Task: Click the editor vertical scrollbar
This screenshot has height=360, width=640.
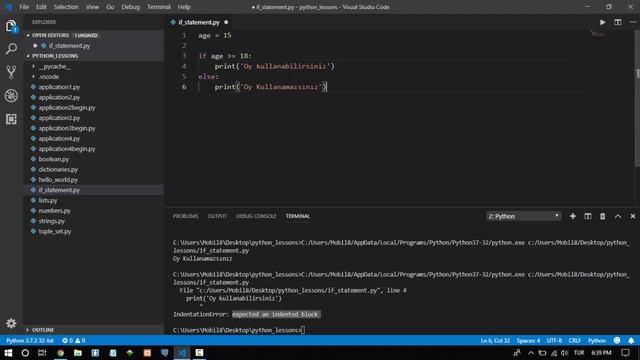Action: (x=637, y=98)
